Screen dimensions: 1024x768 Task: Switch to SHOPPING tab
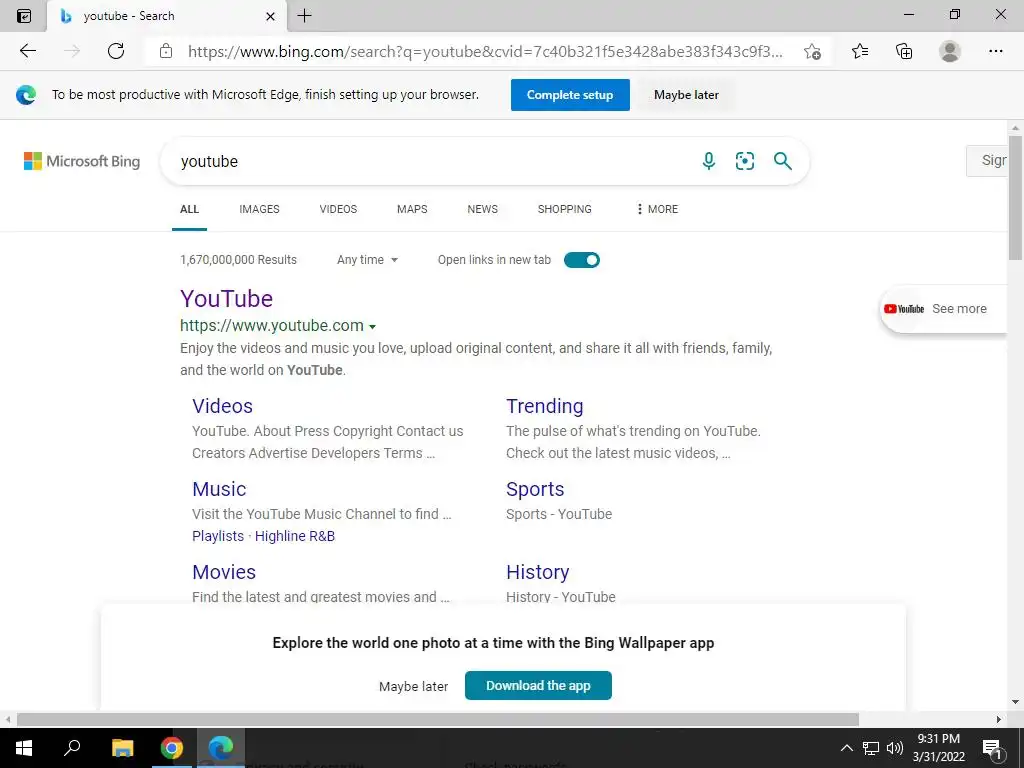[564, 209]
